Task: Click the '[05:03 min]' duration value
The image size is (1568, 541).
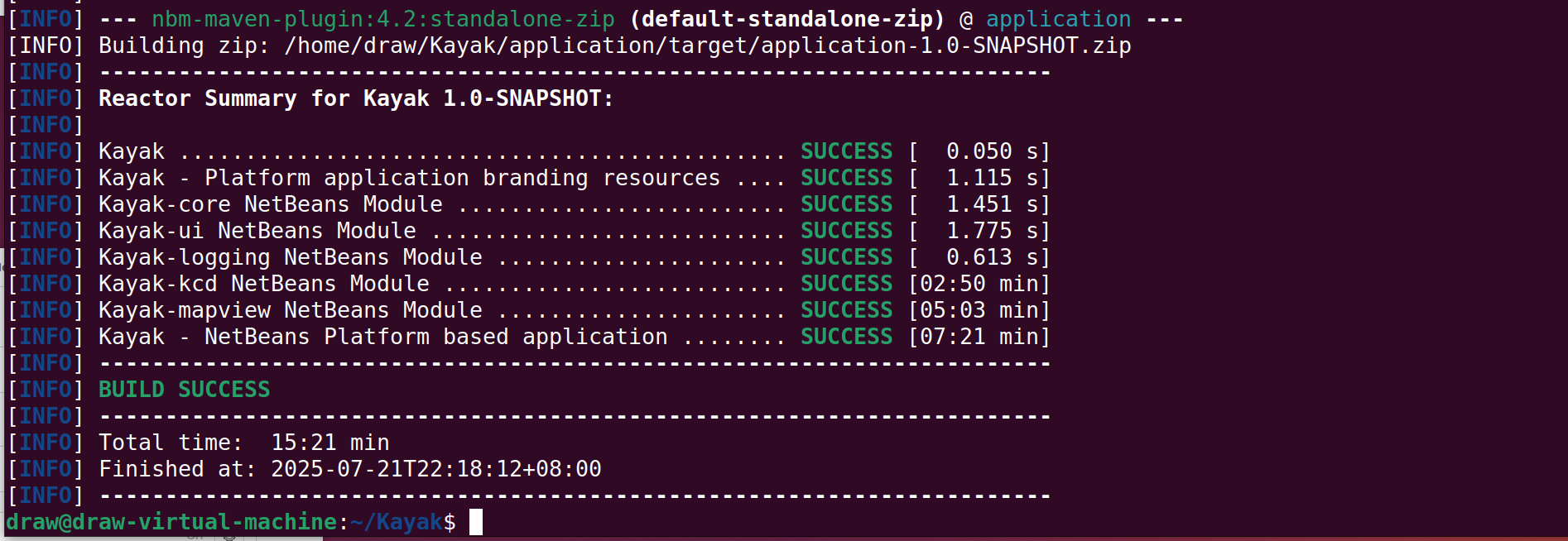Action: [x=979, y=310]
